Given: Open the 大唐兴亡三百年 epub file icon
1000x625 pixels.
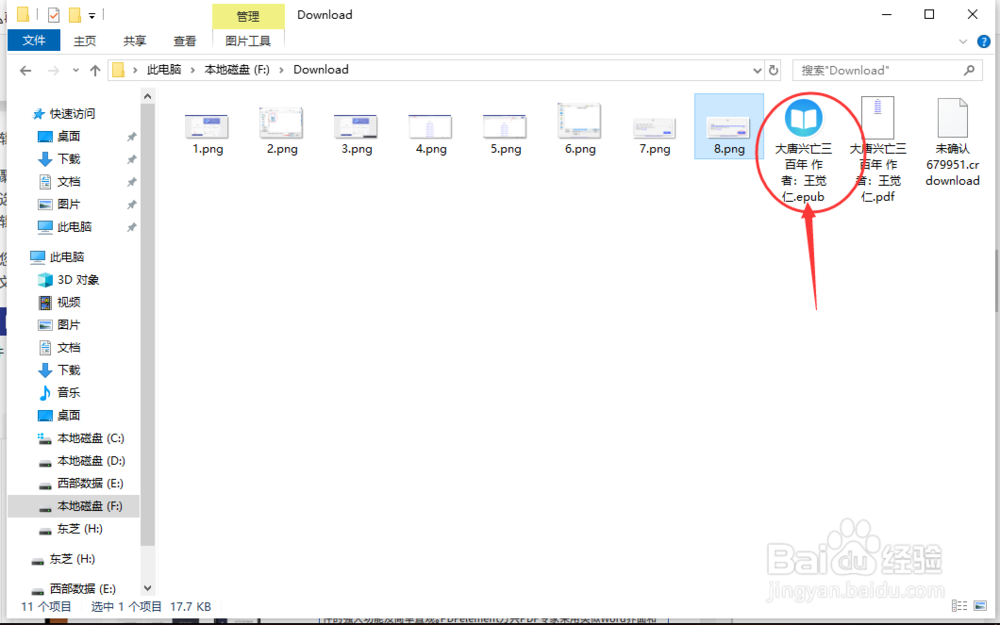Looking at the screenshot, I should [804, 118].
